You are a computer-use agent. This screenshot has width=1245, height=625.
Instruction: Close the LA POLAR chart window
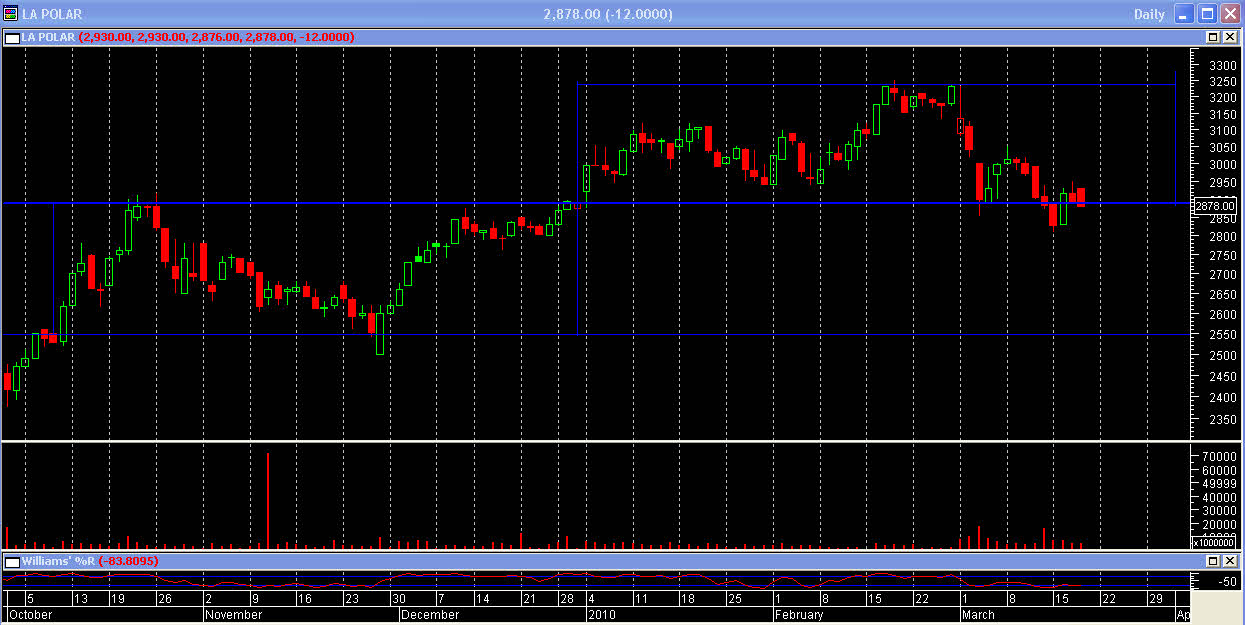[1230, 14]
